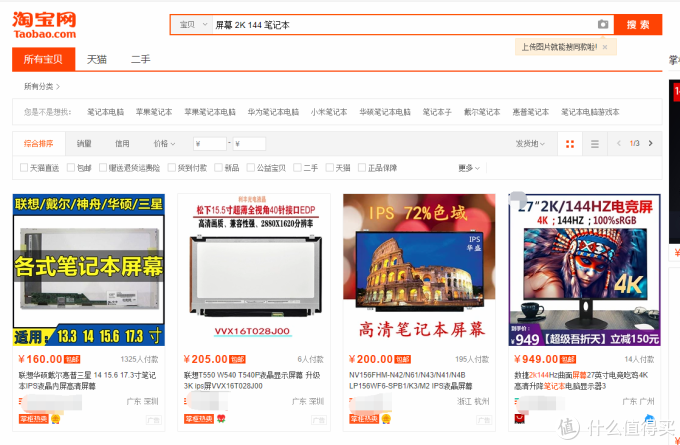Check the 公益宝贝 filter

pos(250,167)
